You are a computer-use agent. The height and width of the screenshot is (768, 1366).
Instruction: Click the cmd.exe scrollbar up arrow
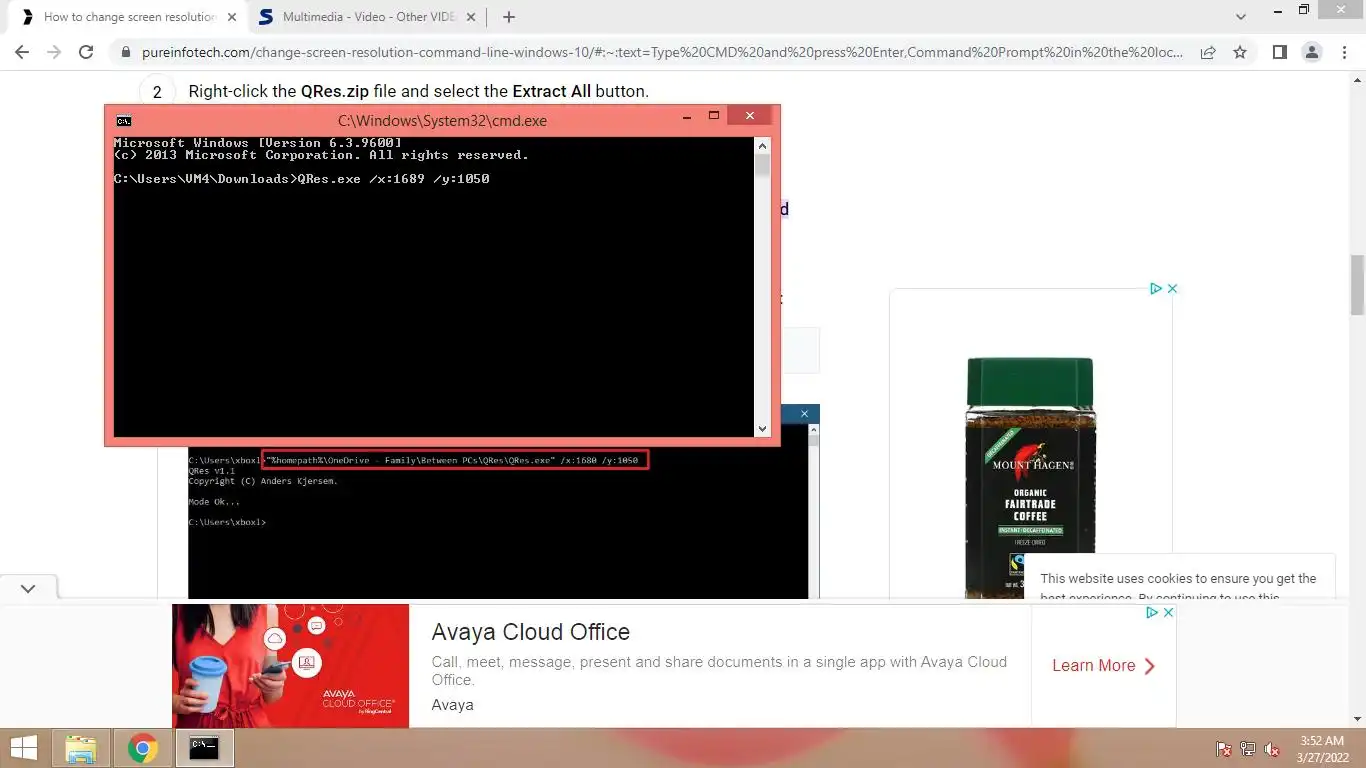762,146
